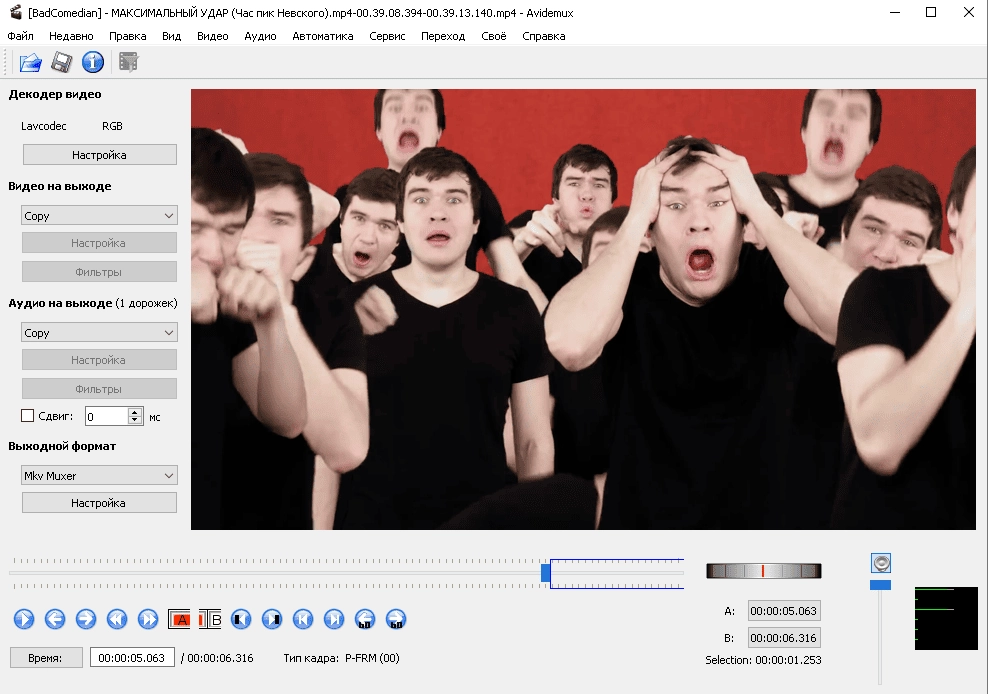Expand the Mkv Muxer output format dropdown

pos(99,476)
